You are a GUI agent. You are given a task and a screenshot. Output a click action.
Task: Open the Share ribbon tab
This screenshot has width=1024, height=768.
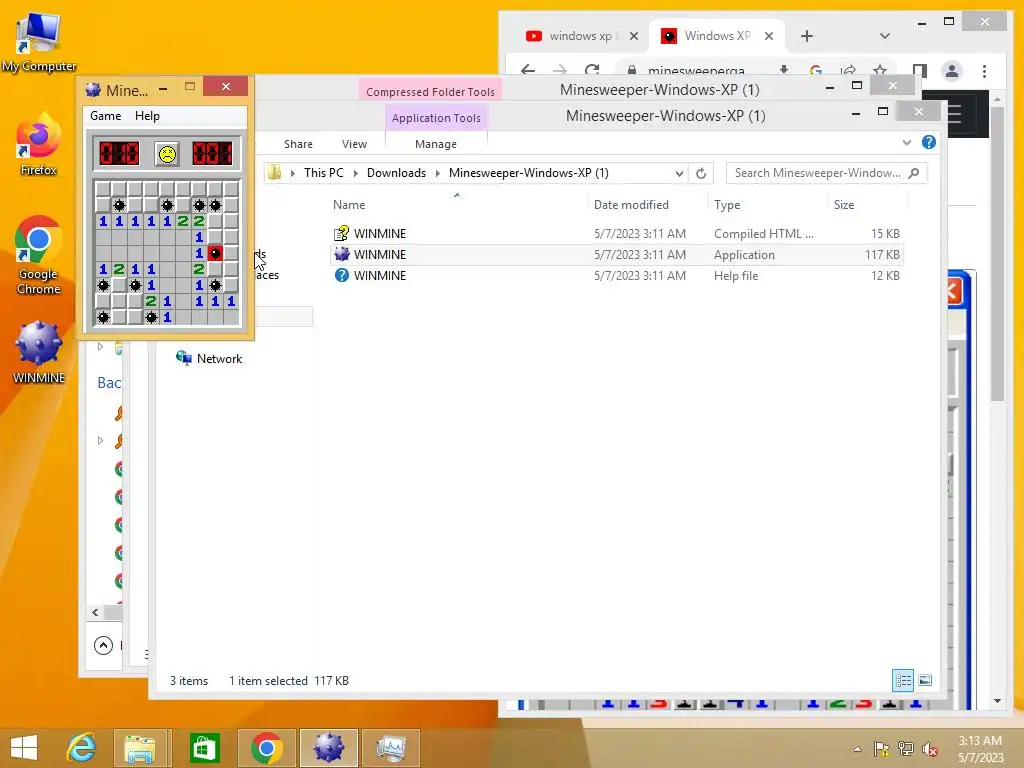coord(298,144)
